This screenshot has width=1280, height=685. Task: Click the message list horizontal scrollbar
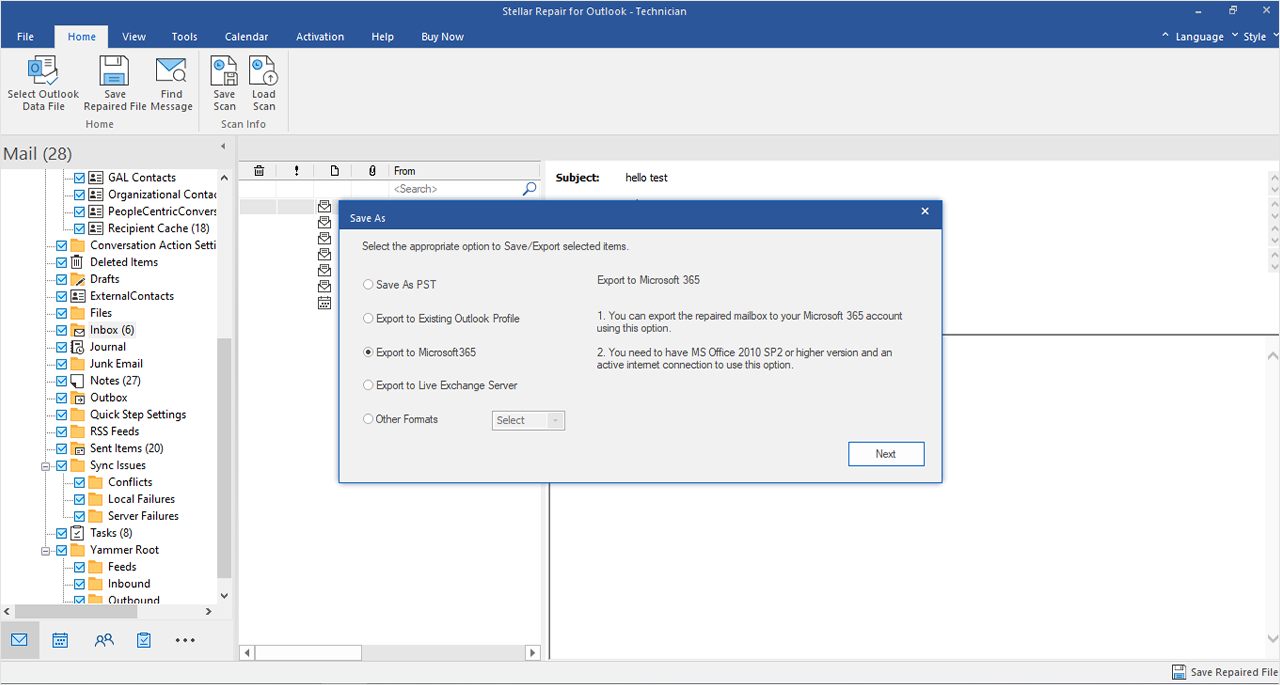click(x=308, y=653)
